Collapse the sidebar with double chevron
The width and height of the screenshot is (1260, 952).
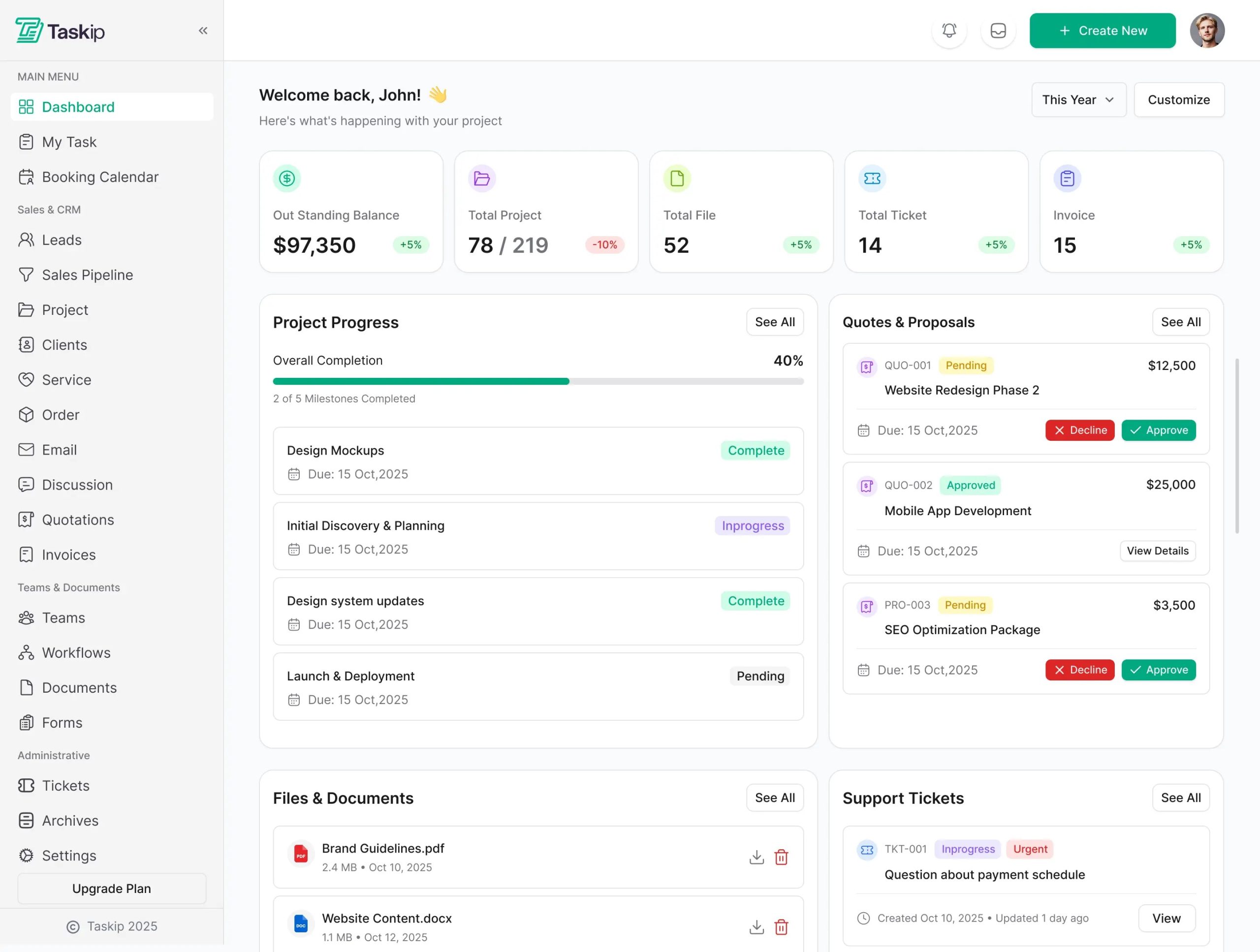tap(203, 31)
